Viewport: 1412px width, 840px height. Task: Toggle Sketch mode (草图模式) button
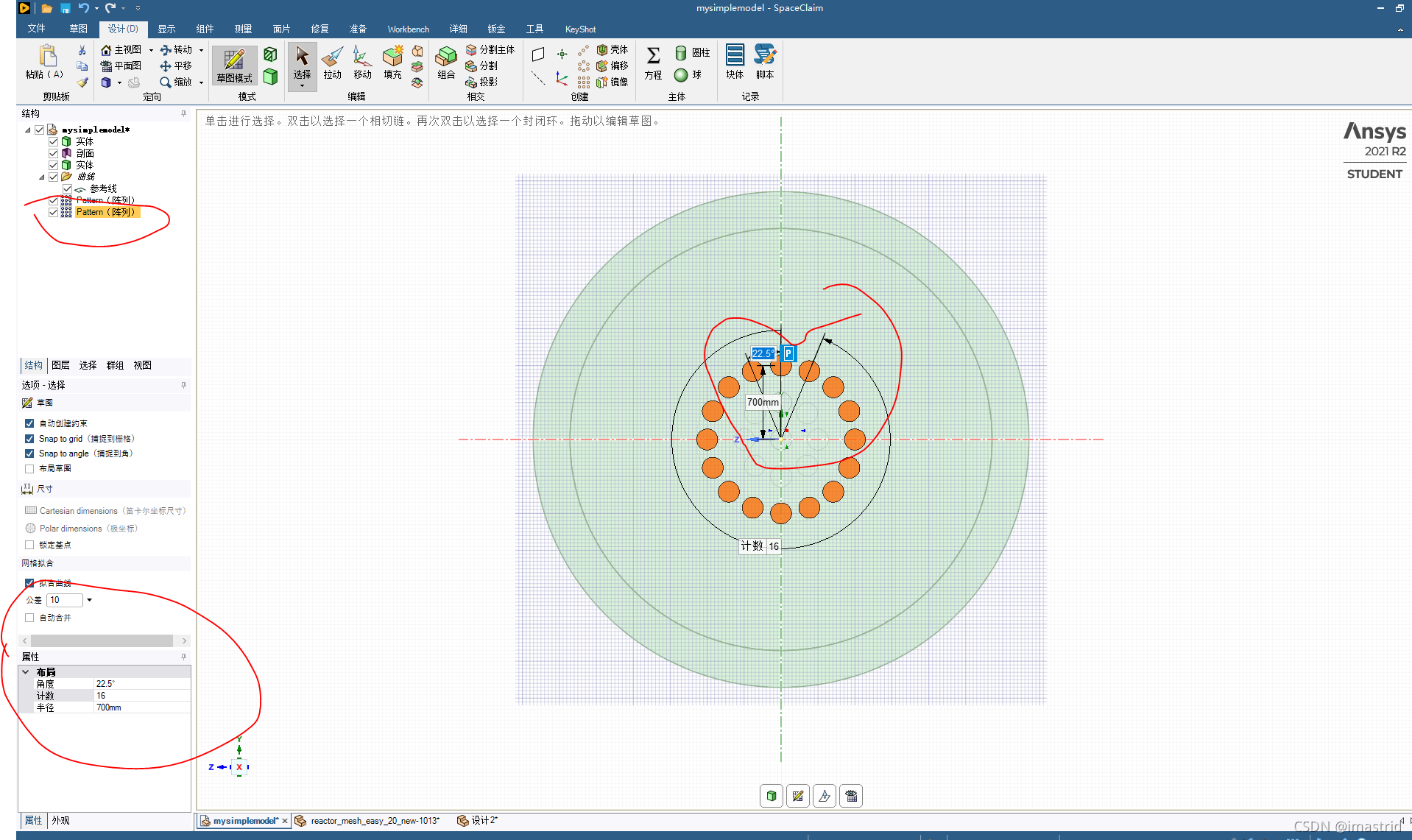[235, 66]
